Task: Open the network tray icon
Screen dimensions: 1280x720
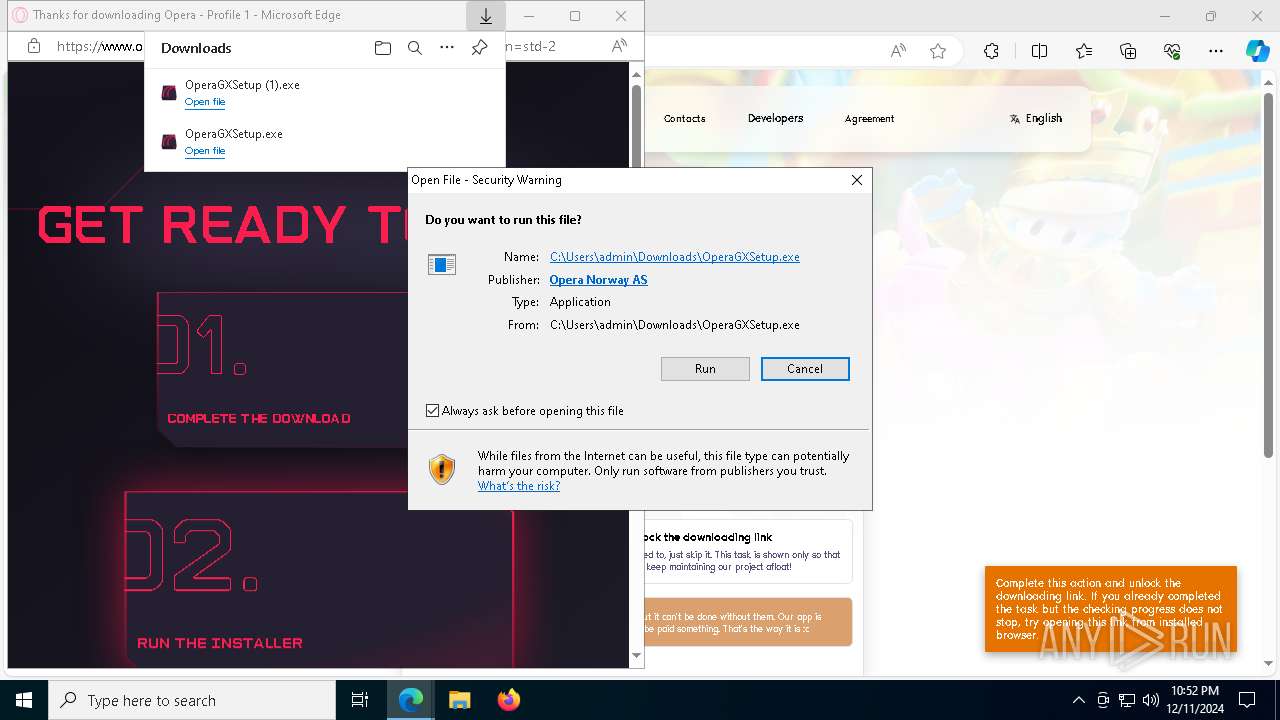Action: (1127, 700)
